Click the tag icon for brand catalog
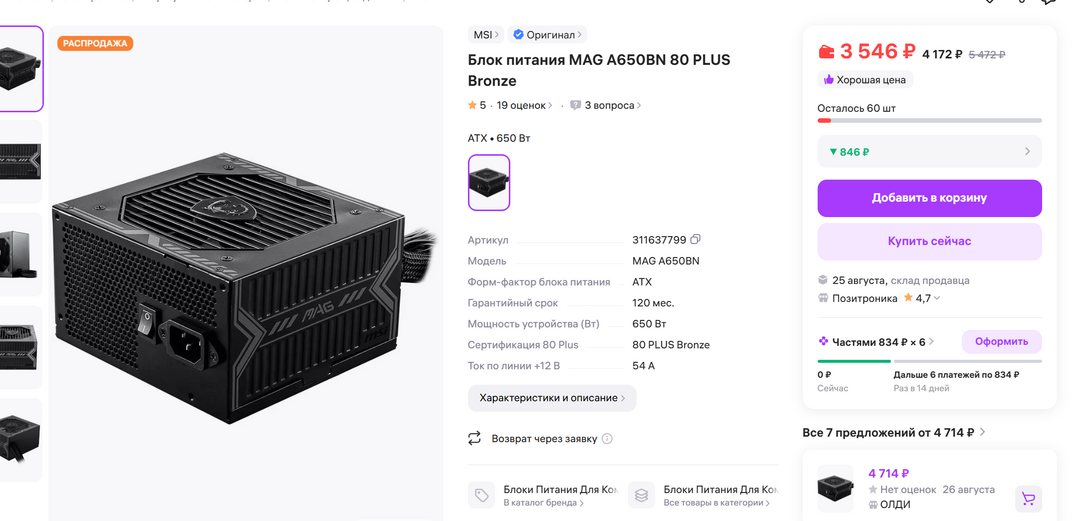Screen dimensions: 1090x521 [482, 495]
